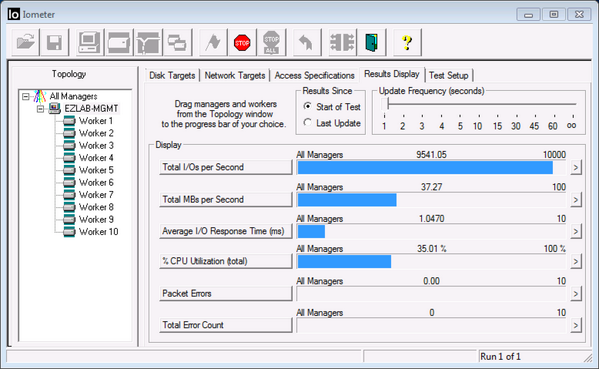Open options arrow for Total MBs per Second
This screenshot has height=369, width=599.
pos(576,199)
